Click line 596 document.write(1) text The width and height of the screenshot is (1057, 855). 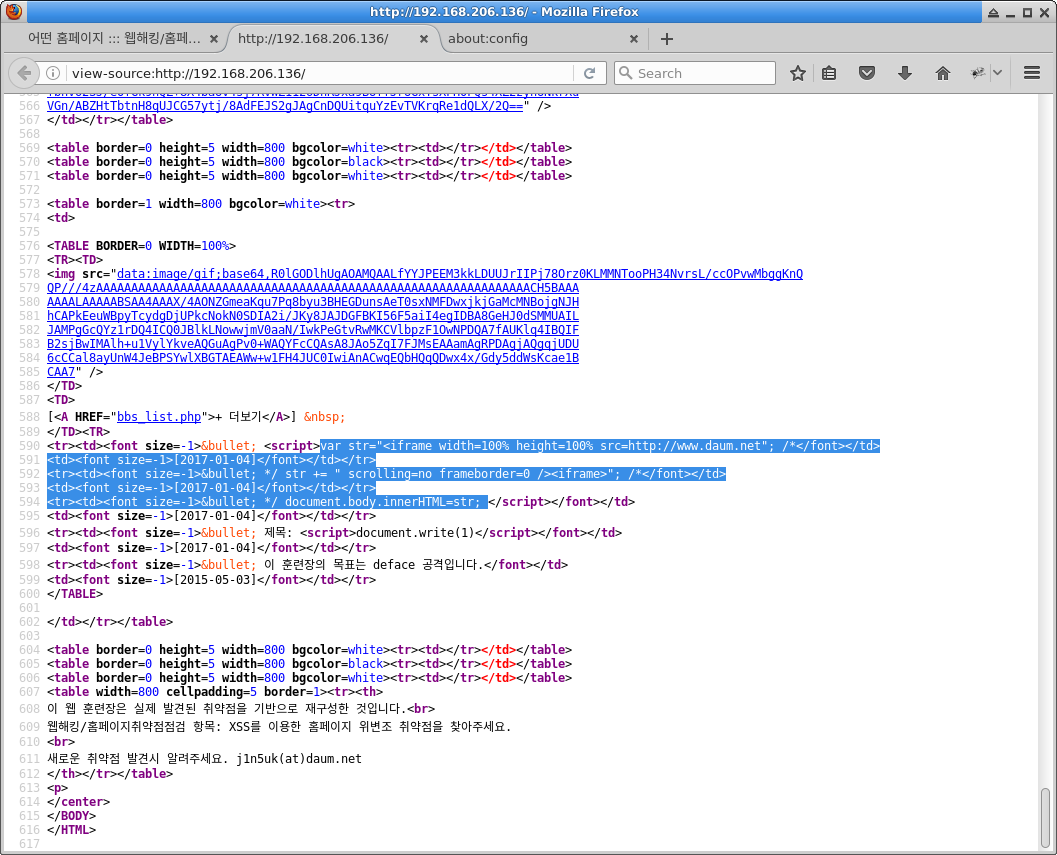click(x=415, y=533)
